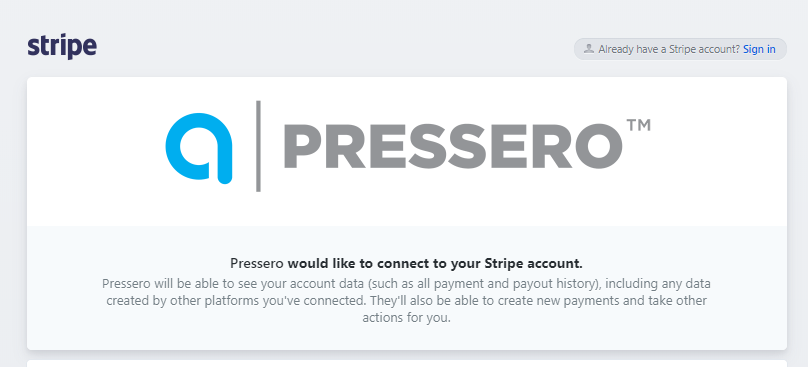Click the TM trademark symbol after PRESSERO
This screenshot has width=808, height=367.
[x=639, y=125]
